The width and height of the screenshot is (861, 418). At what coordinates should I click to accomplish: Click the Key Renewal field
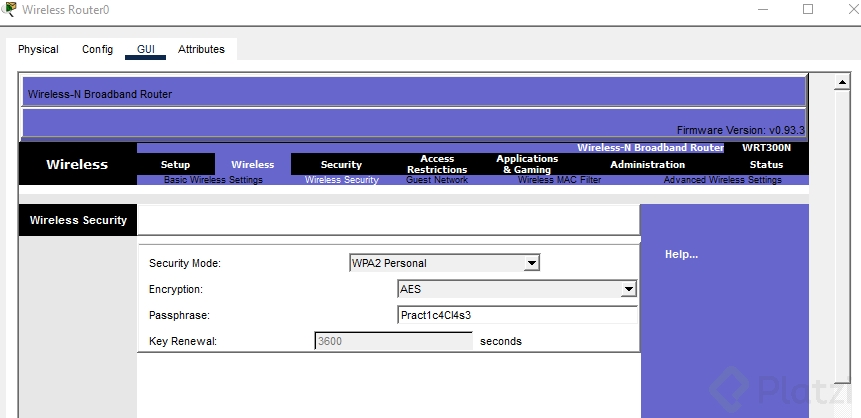[393, 341]
